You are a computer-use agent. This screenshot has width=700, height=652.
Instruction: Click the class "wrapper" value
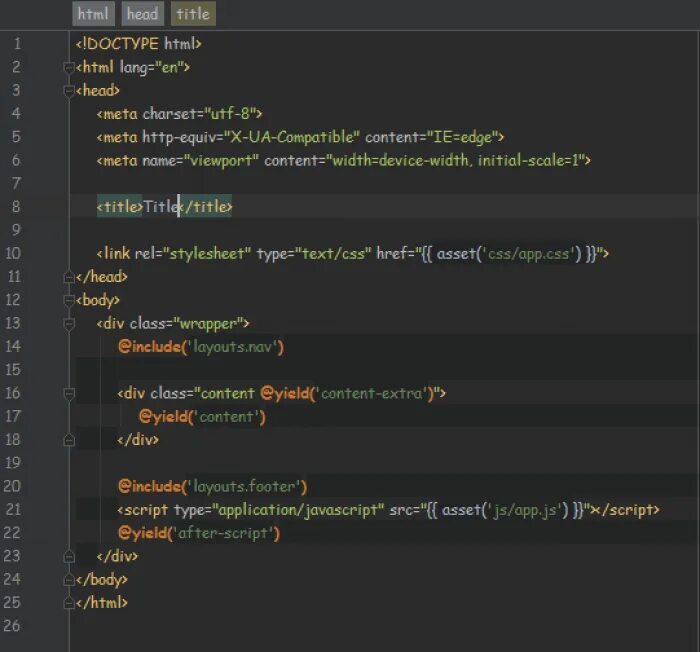[208, 323]
